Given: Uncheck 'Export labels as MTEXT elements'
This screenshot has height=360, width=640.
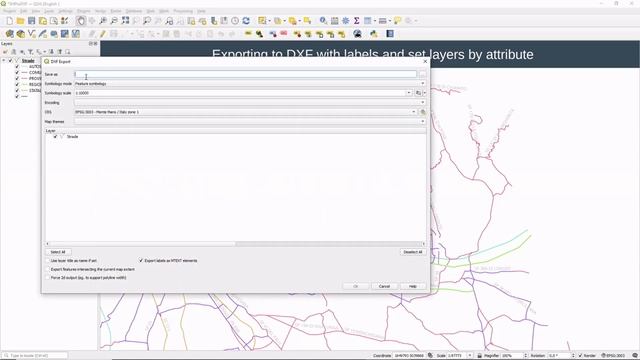Looking at the screenshot, I should tap(141, 260).
